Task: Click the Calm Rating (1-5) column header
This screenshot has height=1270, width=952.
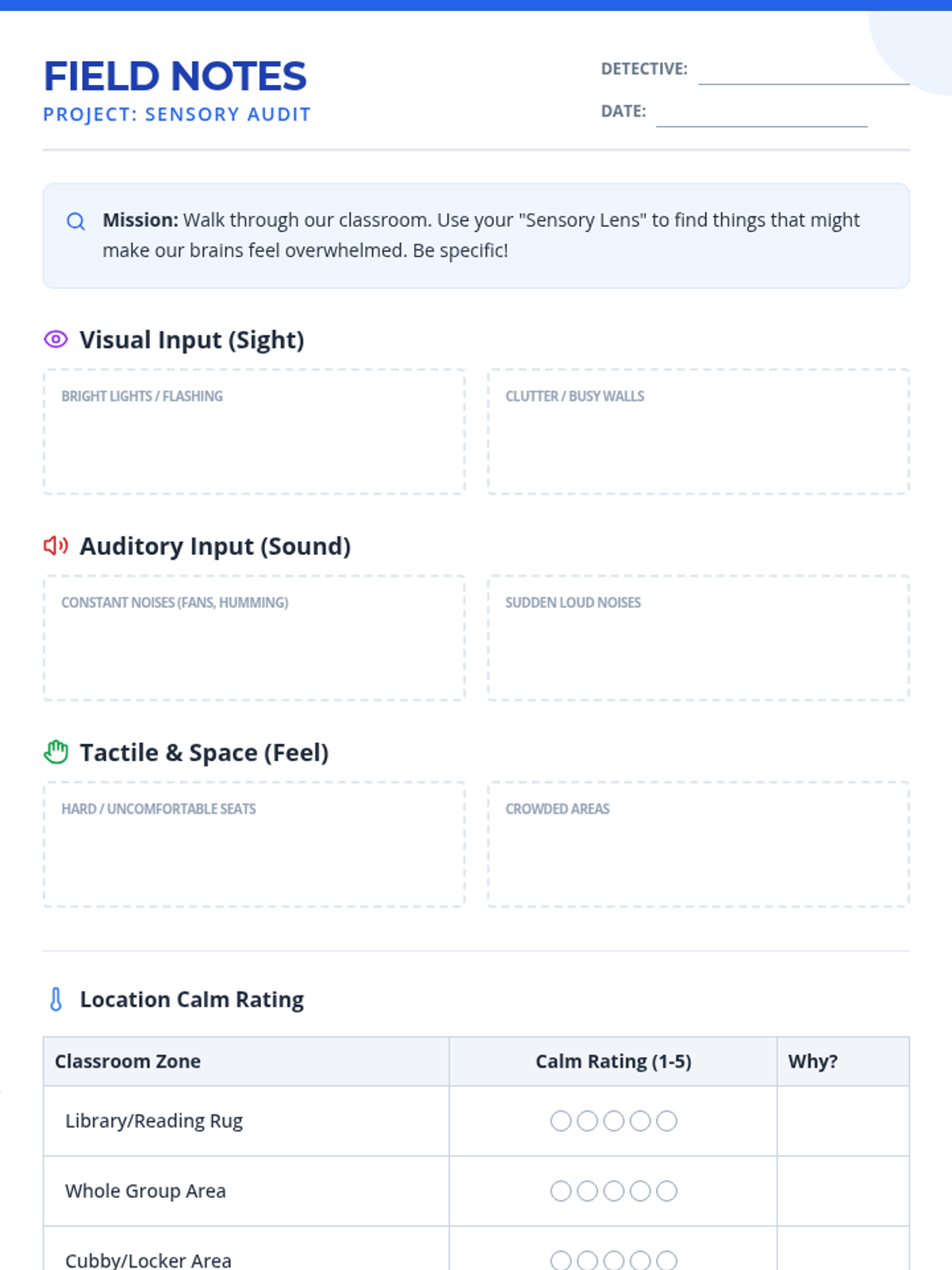Action: pyautogui.click(x=613, y=1061)
